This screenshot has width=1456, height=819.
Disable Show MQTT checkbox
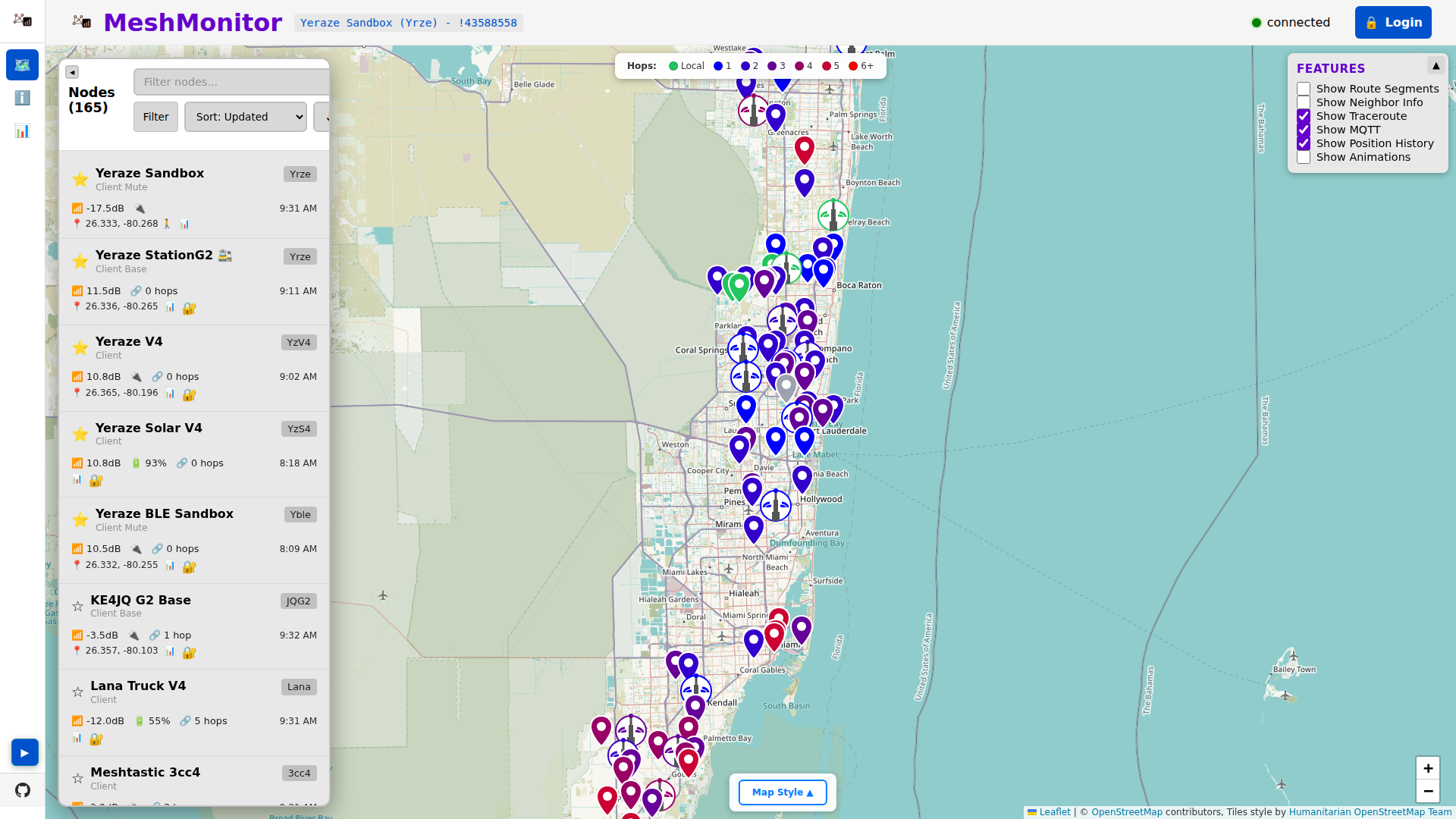[x=1304, y=130]
